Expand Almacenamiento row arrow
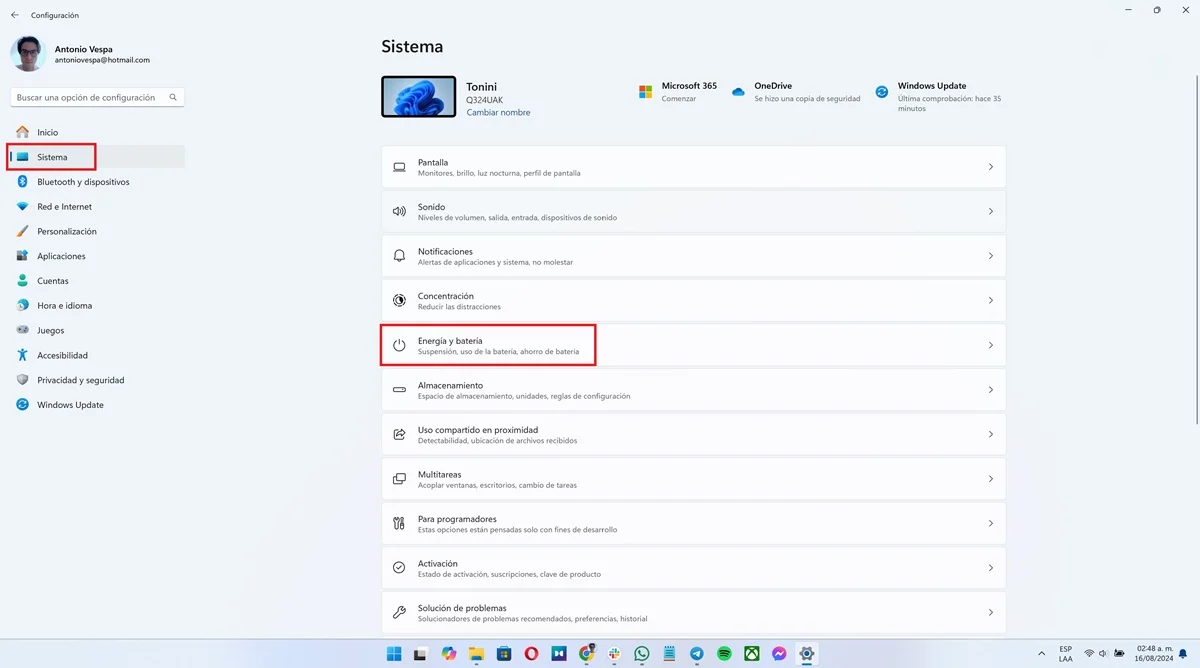 click(x=990, y=390)
